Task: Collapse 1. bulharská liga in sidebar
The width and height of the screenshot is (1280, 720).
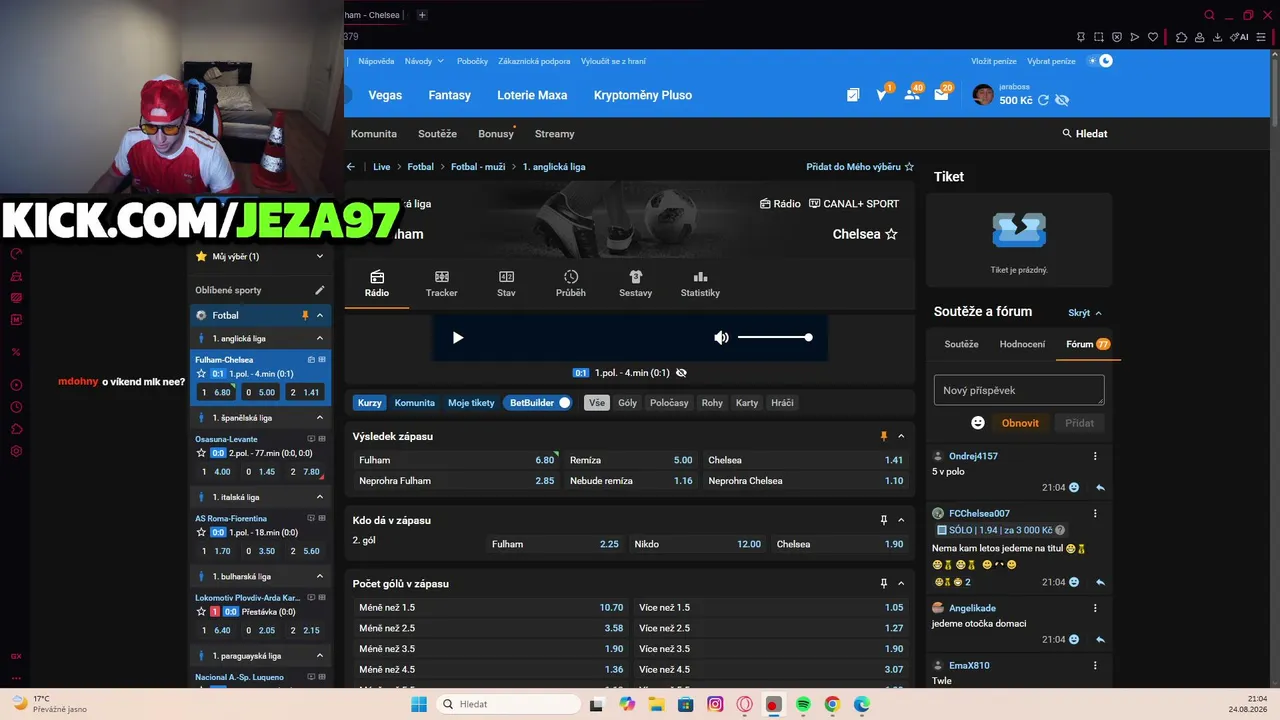Action: pos(320,577)
